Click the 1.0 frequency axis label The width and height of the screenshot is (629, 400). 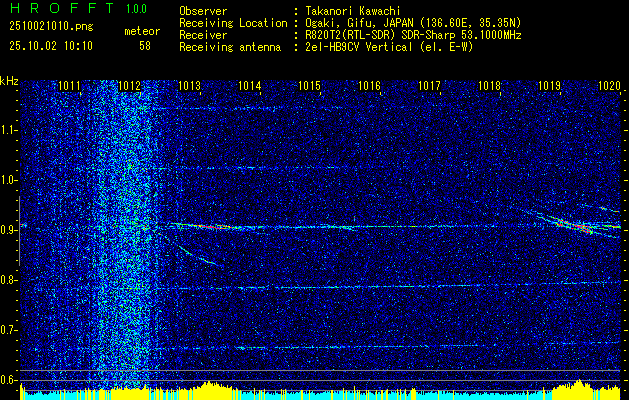click(x=8, y=180)
